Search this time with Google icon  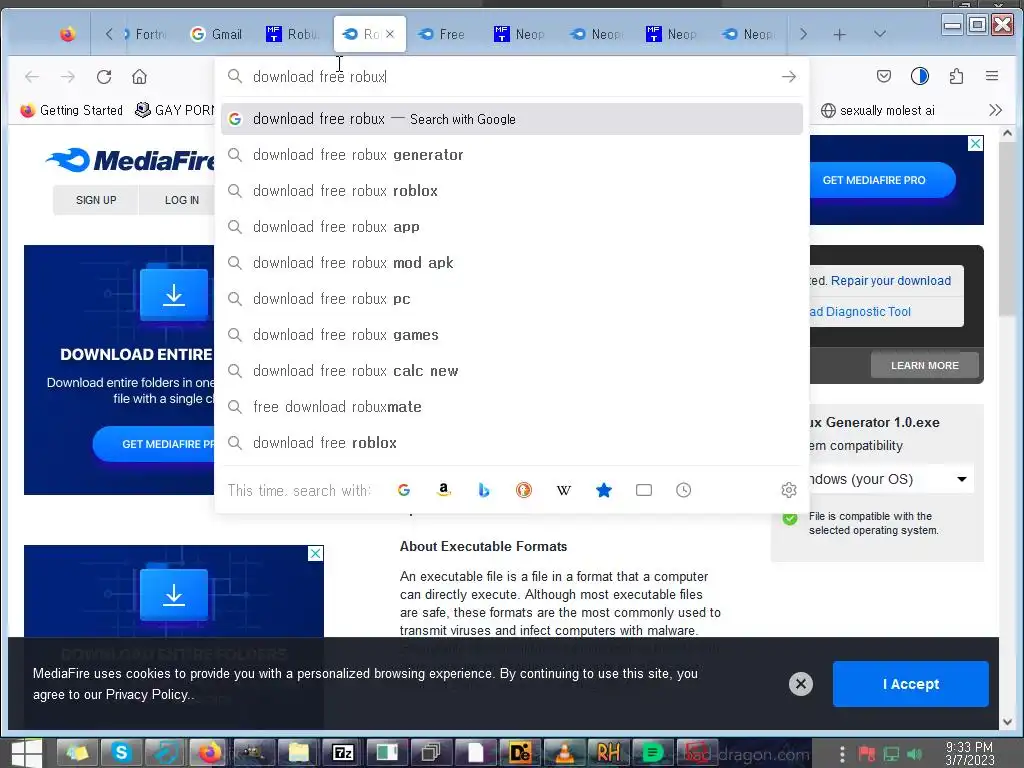click(404, 490)
